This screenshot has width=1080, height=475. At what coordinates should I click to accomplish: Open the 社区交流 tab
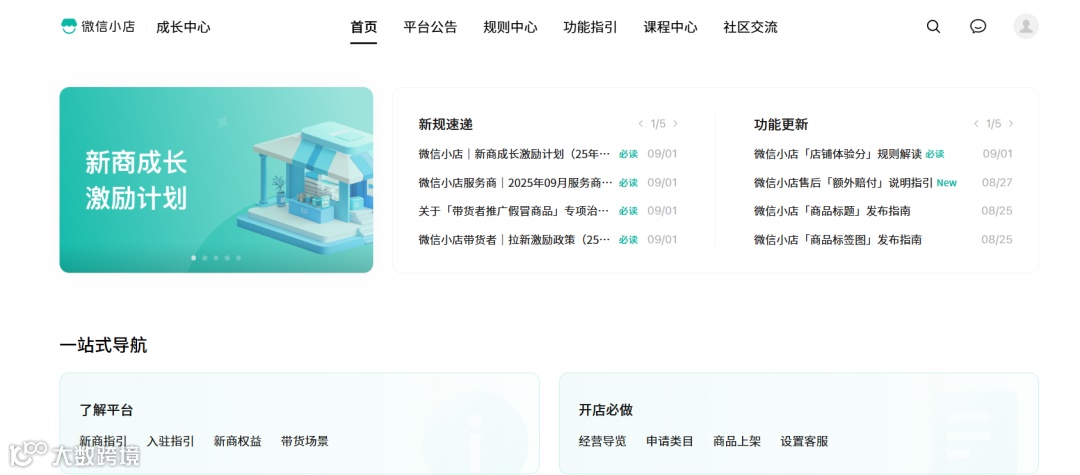(750, 28)
